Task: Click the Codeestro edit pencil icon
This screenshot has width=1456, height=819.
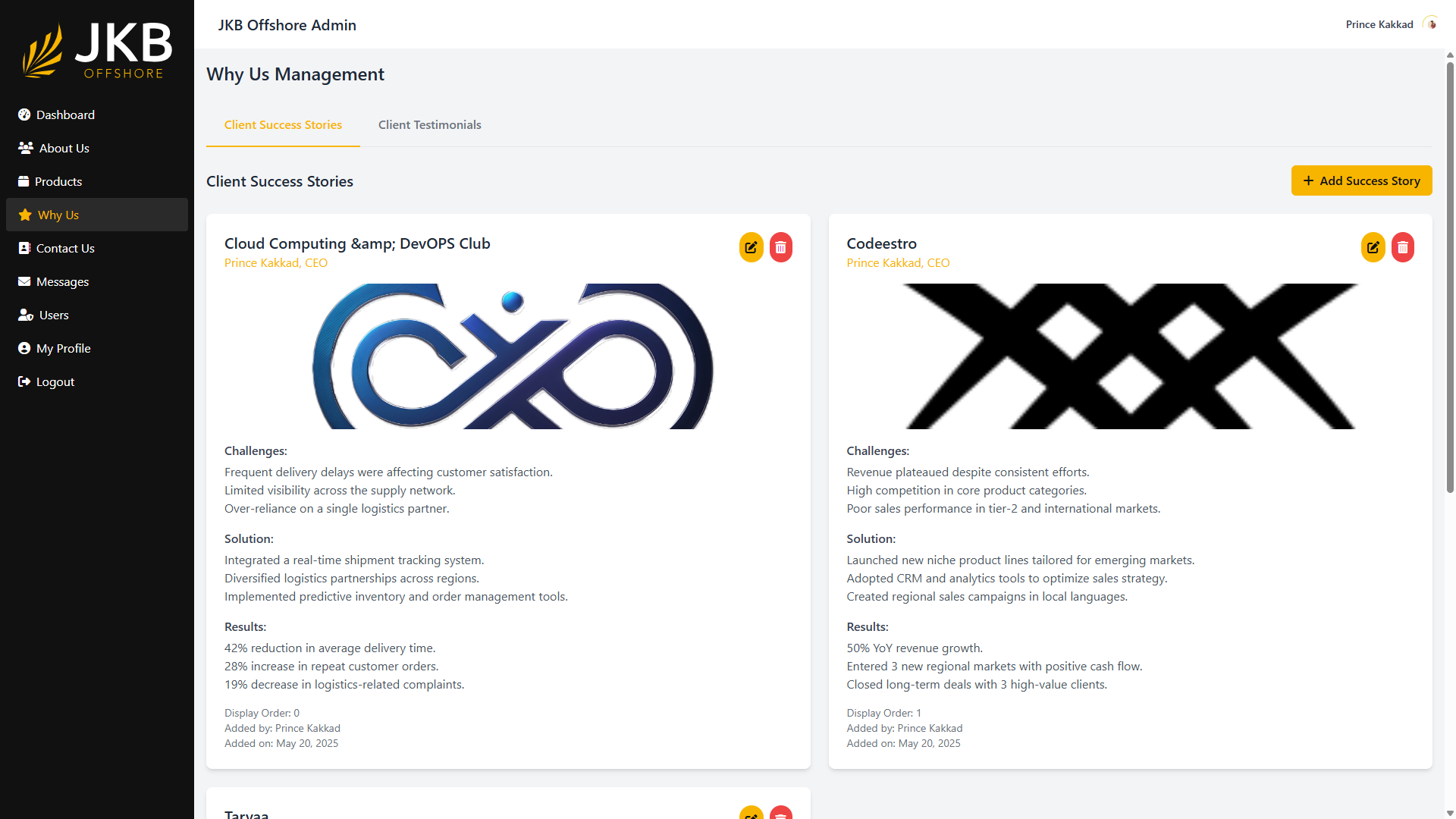Action: (1373, 247)
